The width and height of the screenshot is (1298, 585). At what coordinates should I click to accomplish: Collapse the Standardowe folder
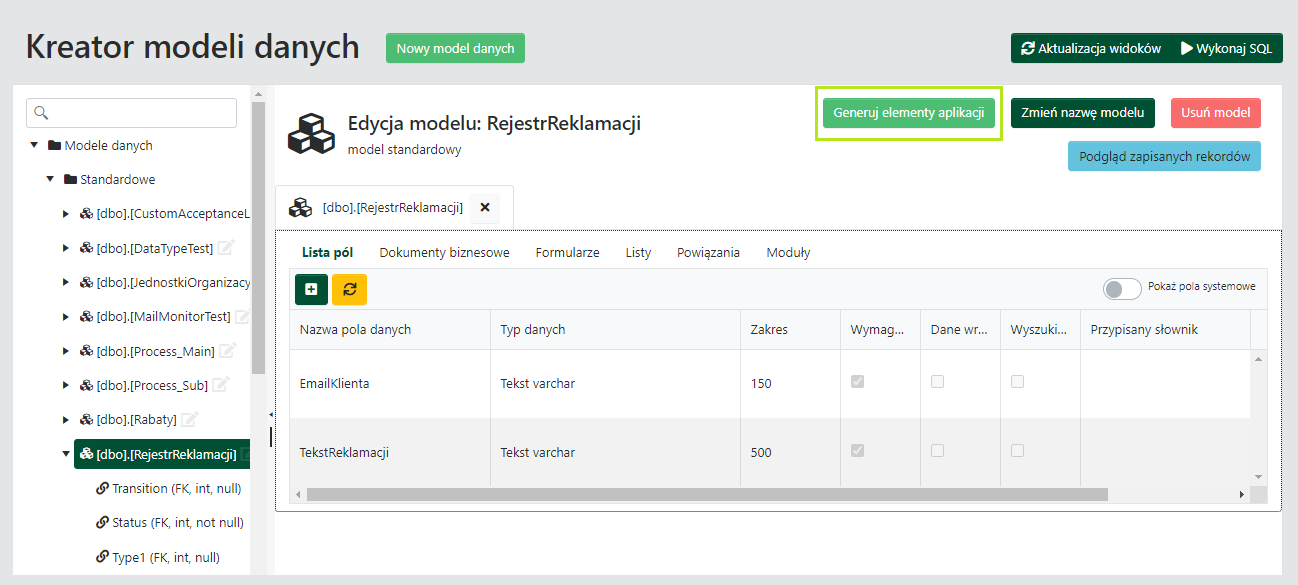[x=50, y=180]
